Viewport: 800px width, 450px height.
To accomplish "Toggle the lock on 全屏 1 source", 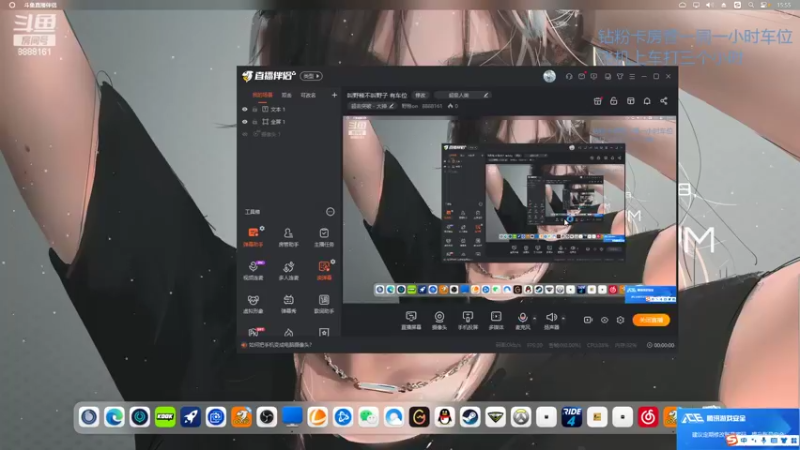I will [255, 122].
